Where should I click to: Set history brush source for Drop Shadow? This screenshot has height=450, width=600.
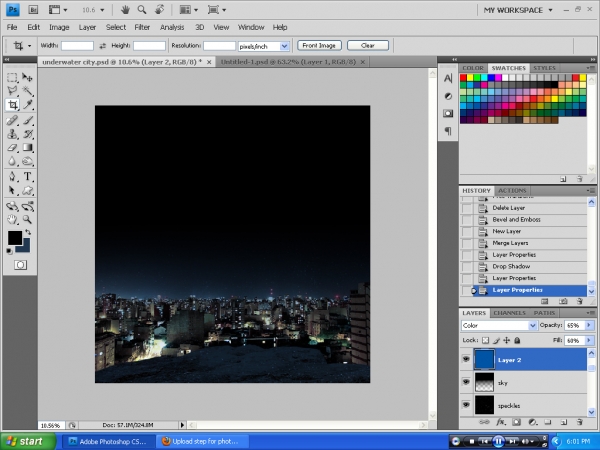[467, 267]
